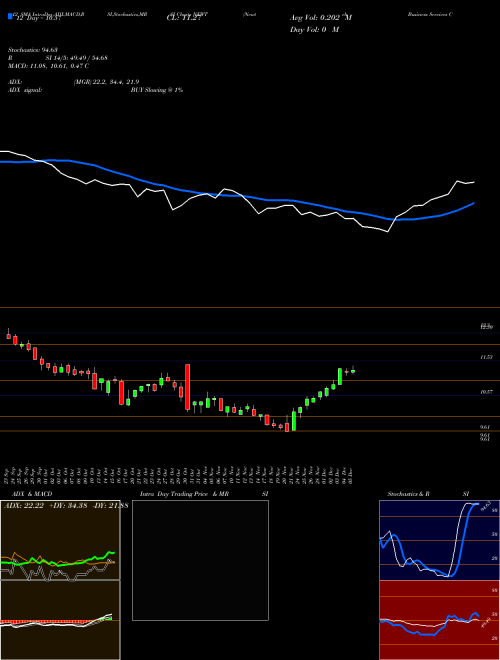Open the blue Stochastics chart panel

coord(439,540)
